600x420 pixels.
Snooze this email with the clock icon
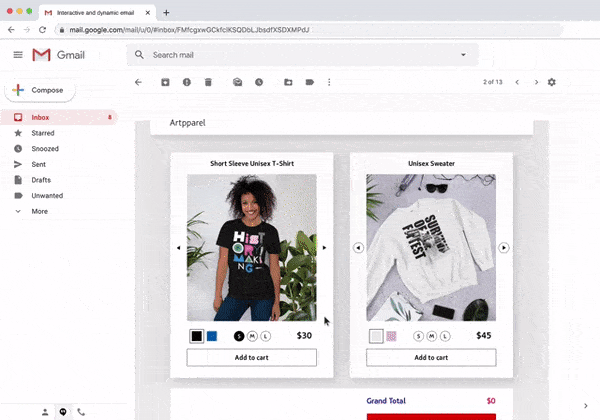[259, 82]
